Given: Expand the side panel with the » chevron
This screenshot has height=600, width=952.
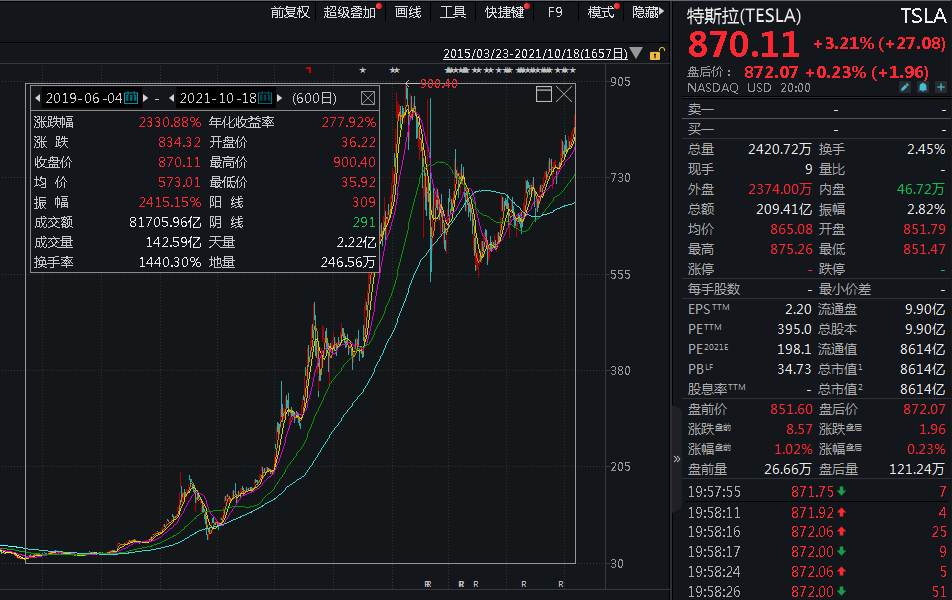Looking at the screenshot, I should (677, 459).
